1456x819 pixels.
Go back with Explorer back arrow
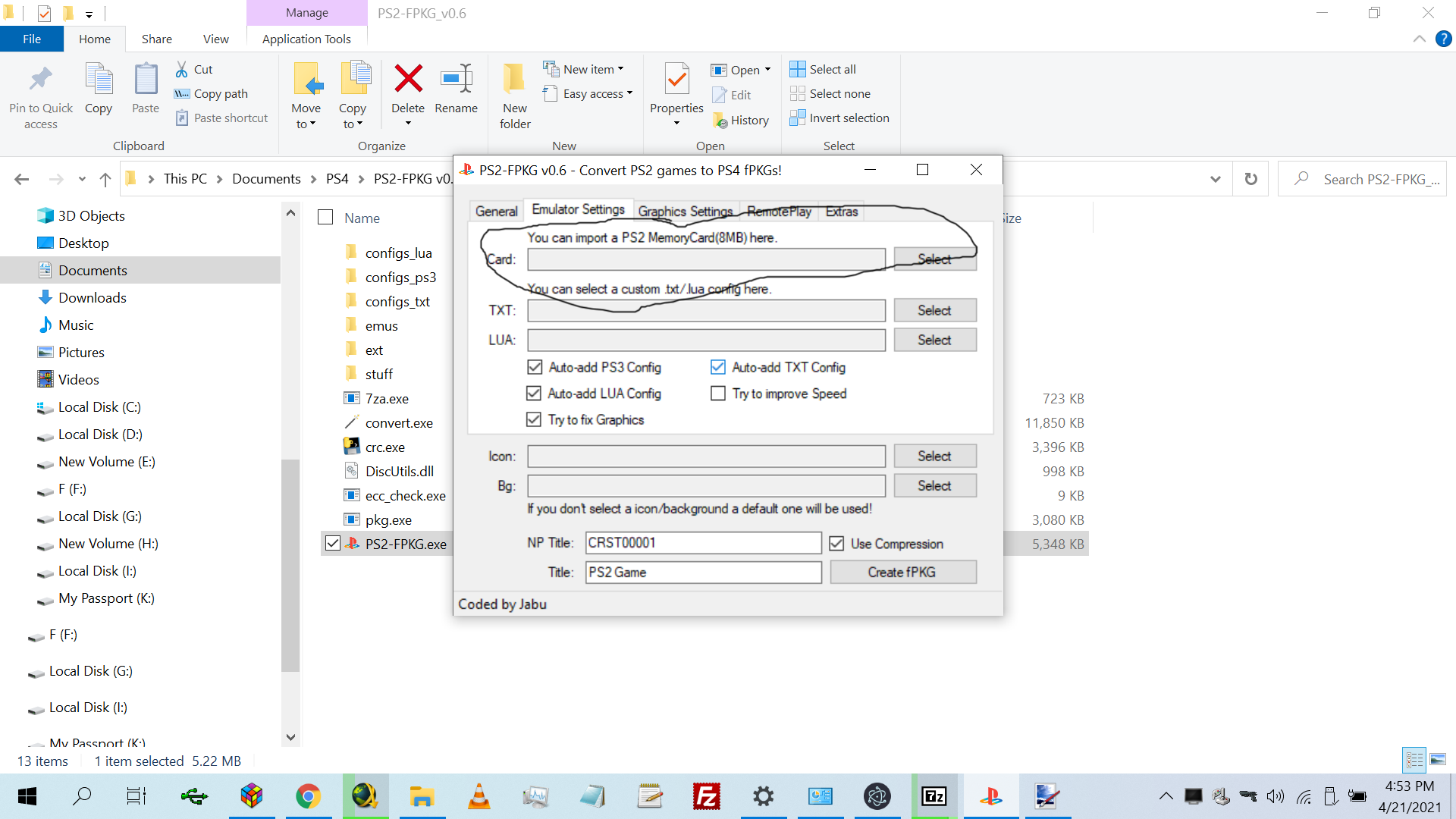(22, 179)
